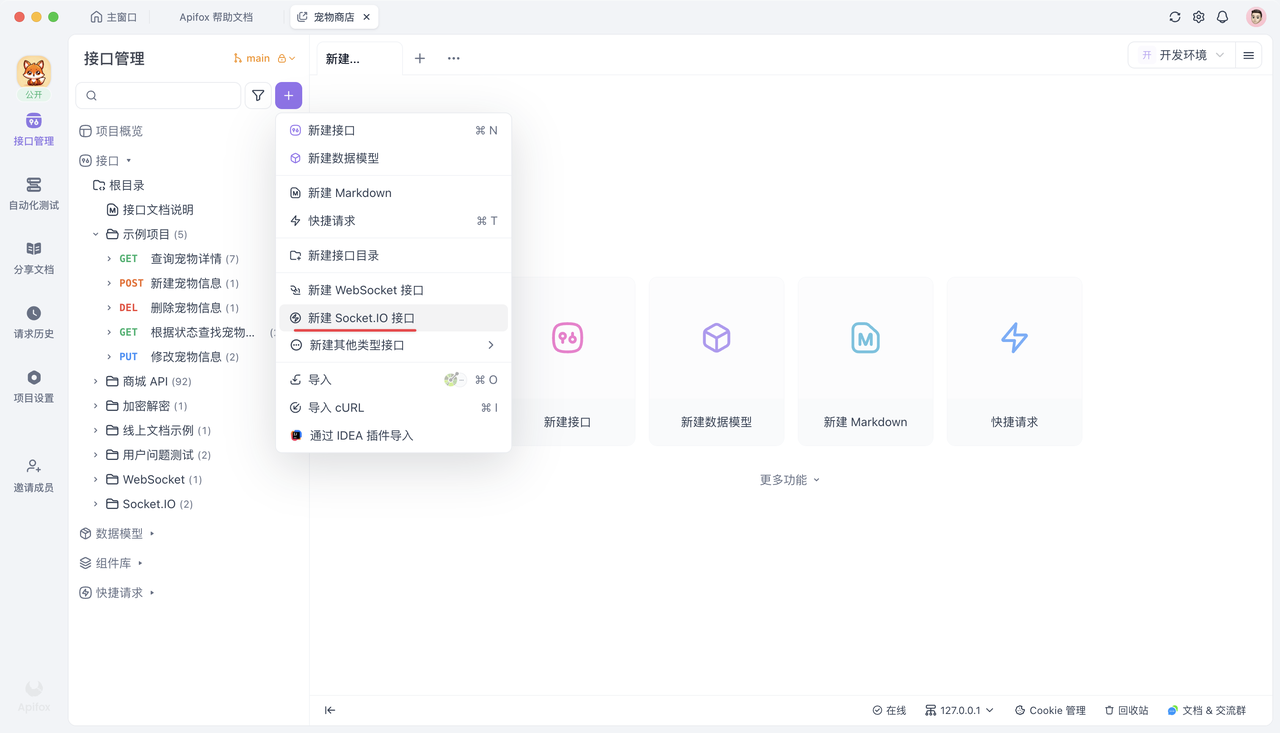Open the notifications bell icon

pyautogui.click(x=1222, y=16)
